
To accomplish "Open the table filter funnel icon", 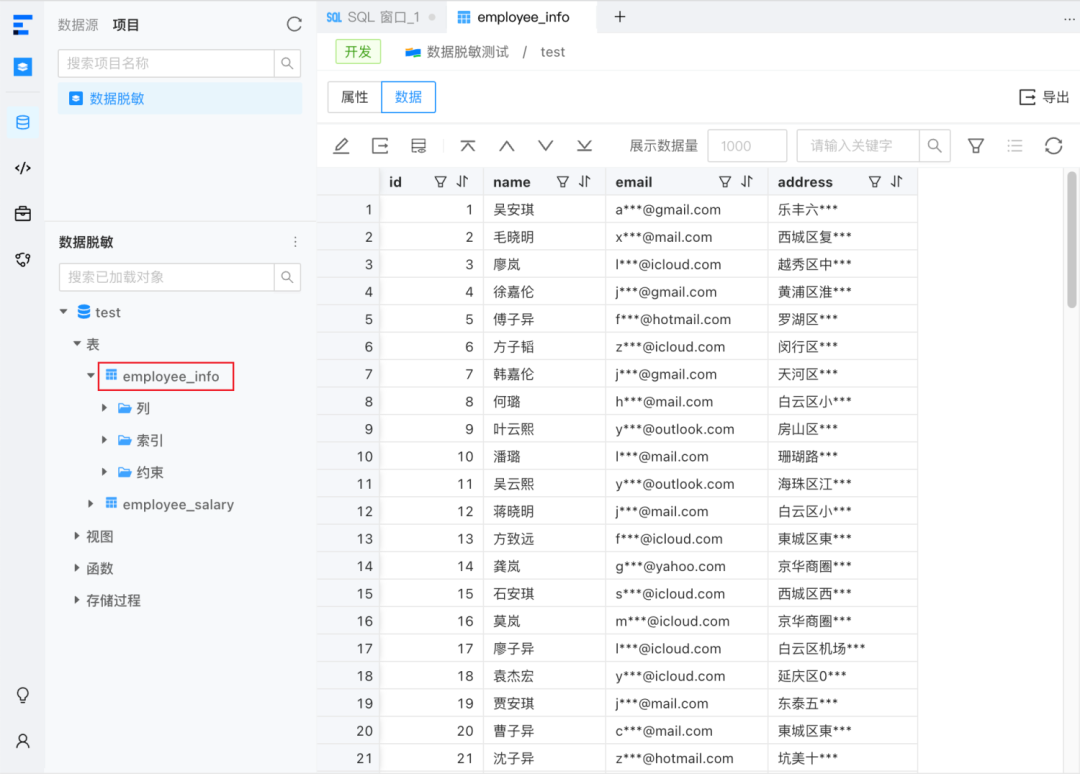I will [x=976, y=146].
